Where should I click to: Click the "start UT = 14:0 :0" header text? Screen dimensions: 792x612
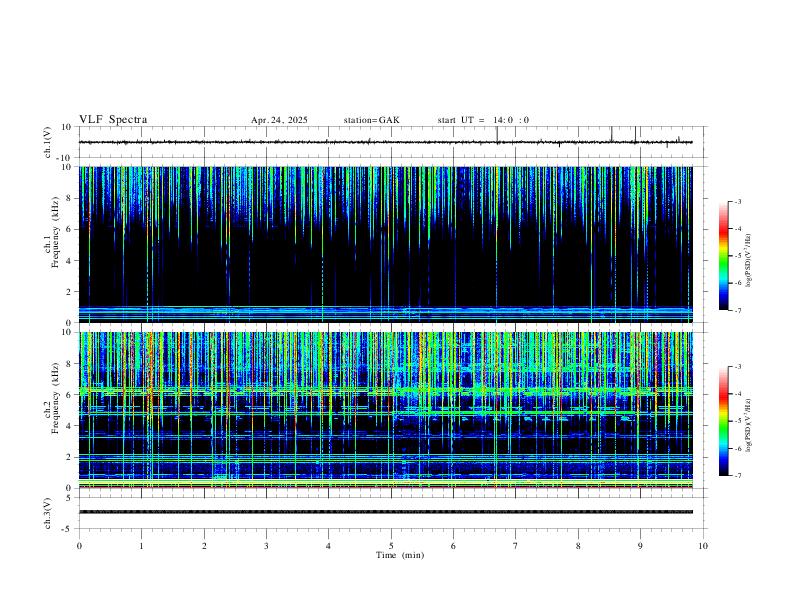[x=483, y=120]
